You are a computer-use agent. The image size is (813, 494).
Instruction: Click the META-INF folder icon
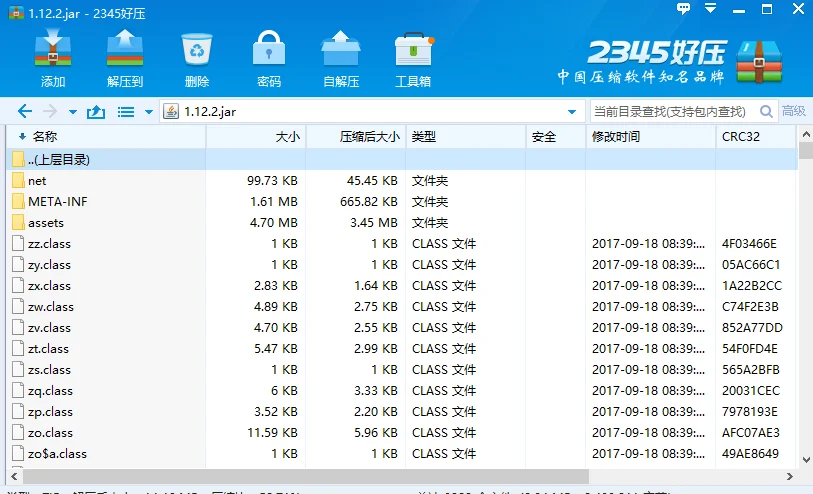[18, 201]
